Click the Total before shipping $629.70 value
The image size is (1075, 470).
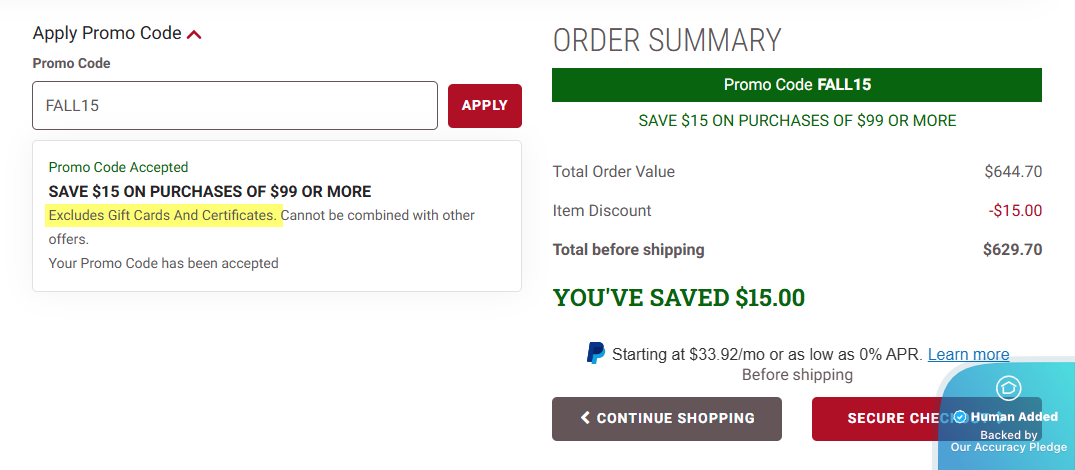click(1012, 249)
